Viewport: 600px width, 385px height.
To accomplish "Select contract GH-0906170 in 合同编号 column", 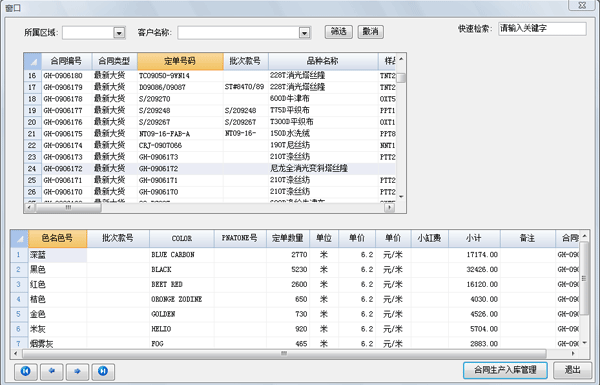I will [x=66, y=192].
